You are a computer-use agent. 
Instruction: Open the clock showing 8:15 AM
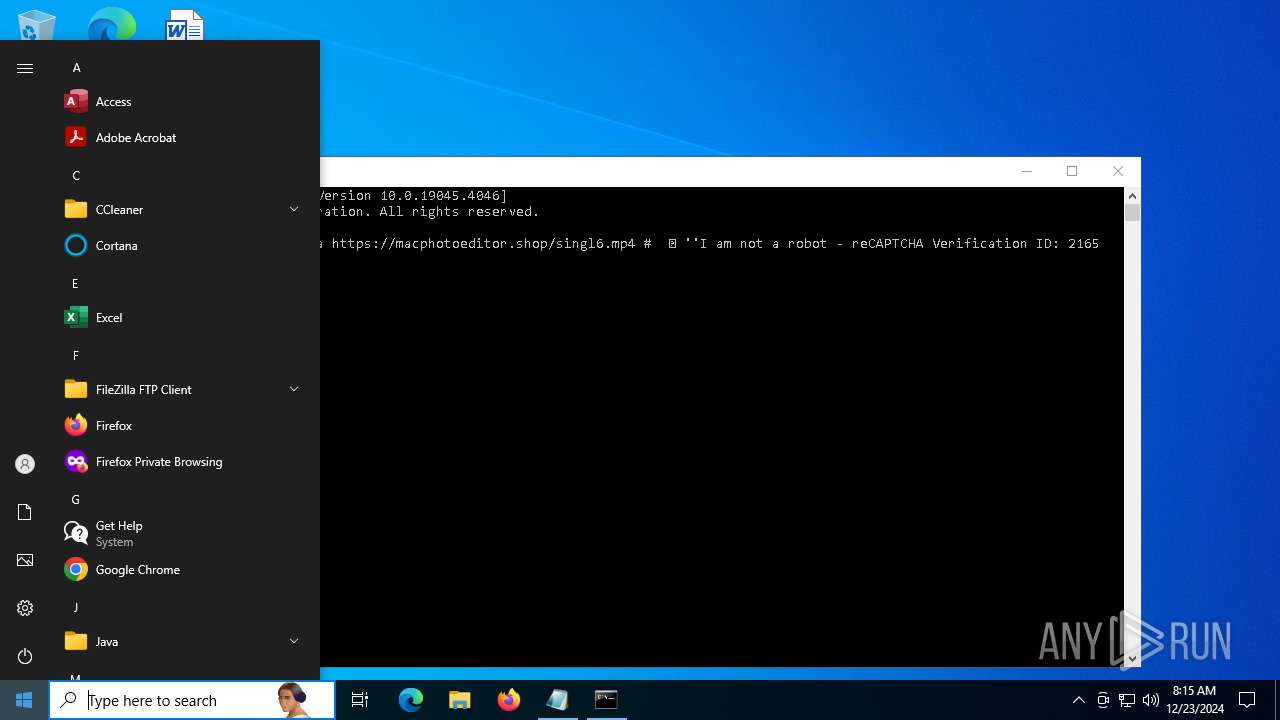1194,700
